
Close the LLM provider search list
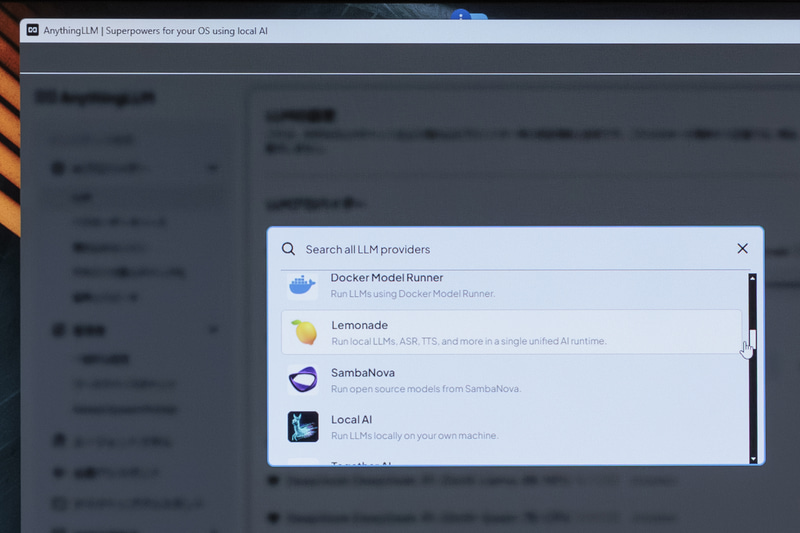tap(742, 248)
